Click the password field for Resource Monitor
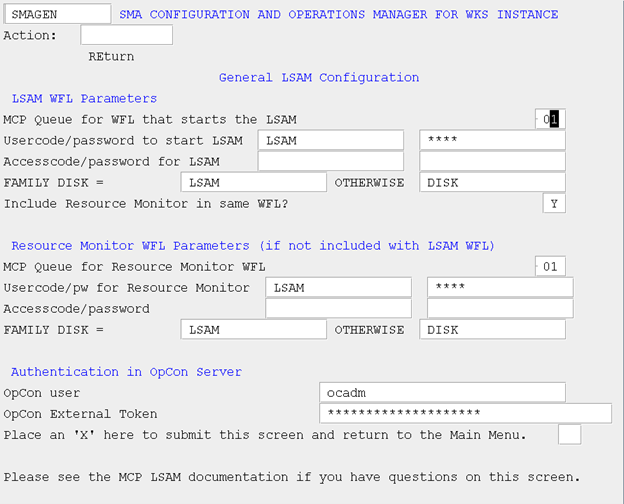 [500, 287]
